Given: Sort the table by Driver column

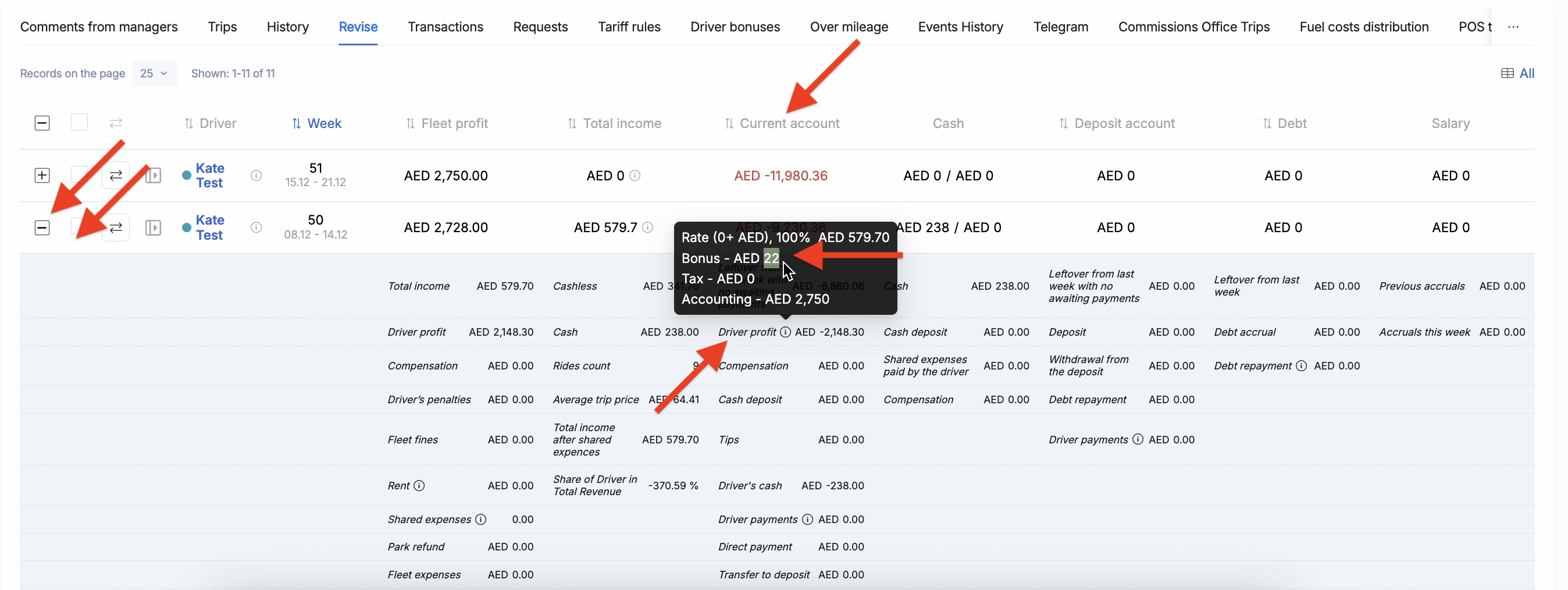Looking at the screenshot, I should (x=210, y=123).
